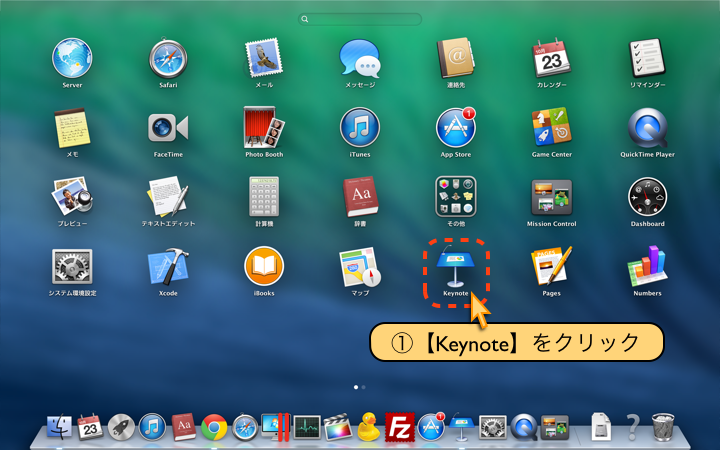Screen dimensions: 720x450
Task: Click Calendar icon in the Dock
Action: pos(90,427)
